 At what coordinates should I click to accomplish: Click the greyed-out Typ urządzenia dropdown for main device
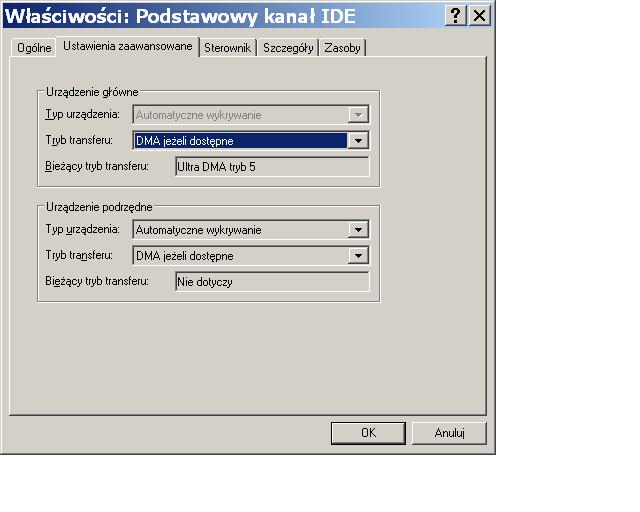(251, 115)
